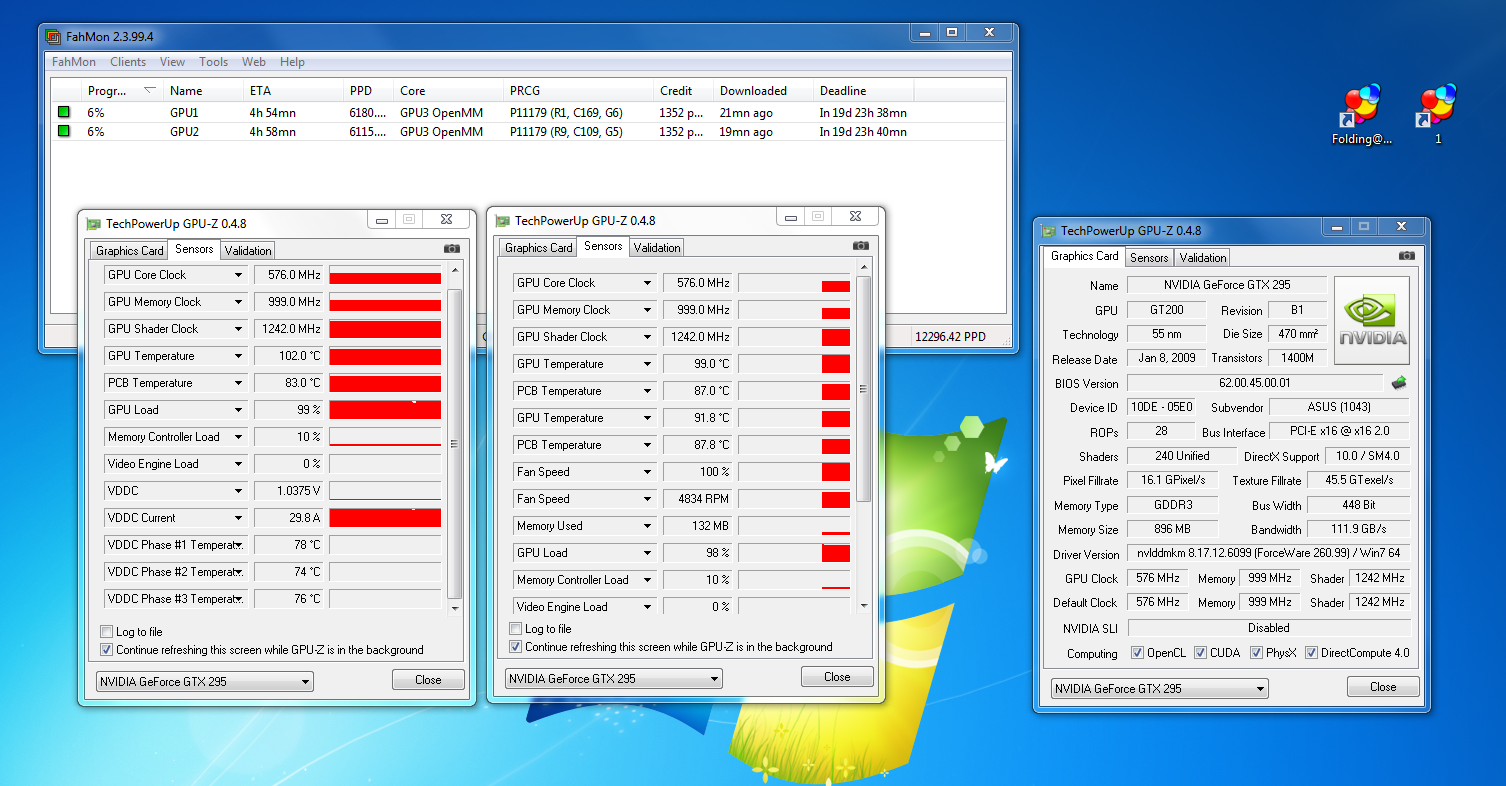Image resolution: width=1506 pixels, height=786 pixels.
Task: Click camera screenshot icon in GPU-Z window with VDDC sensors
Action: click(452, 248)
